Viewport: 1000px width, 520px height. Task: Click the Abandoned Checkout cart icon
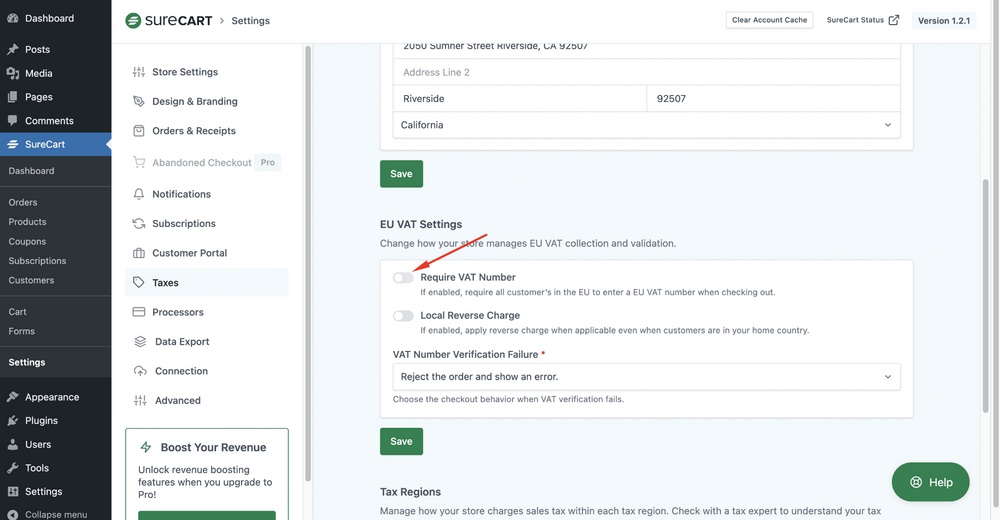pos(138,163)
